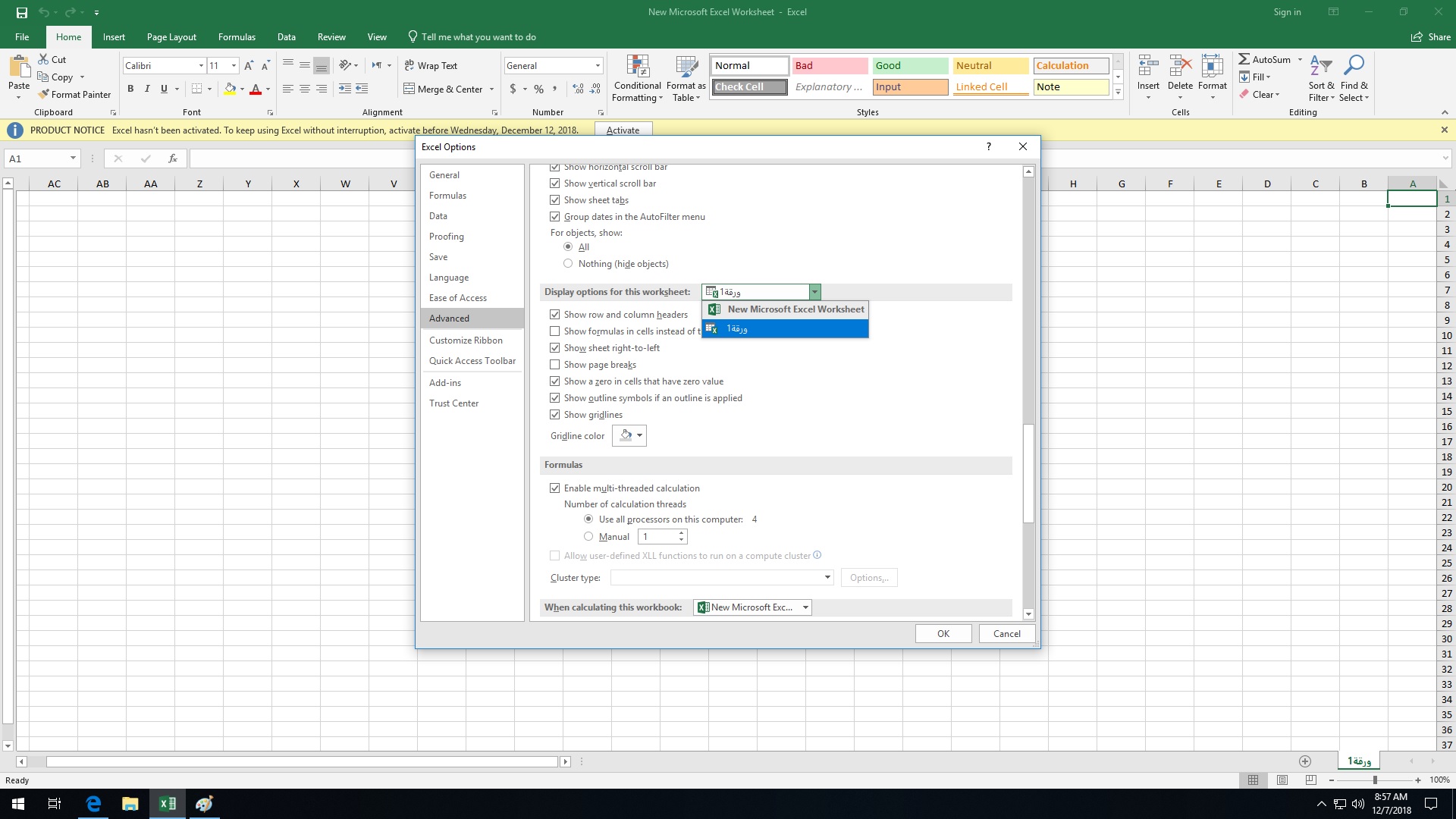Increase font size with the larger A icon
Viewport: 1456px width, 819px height.
click(249, 66)
